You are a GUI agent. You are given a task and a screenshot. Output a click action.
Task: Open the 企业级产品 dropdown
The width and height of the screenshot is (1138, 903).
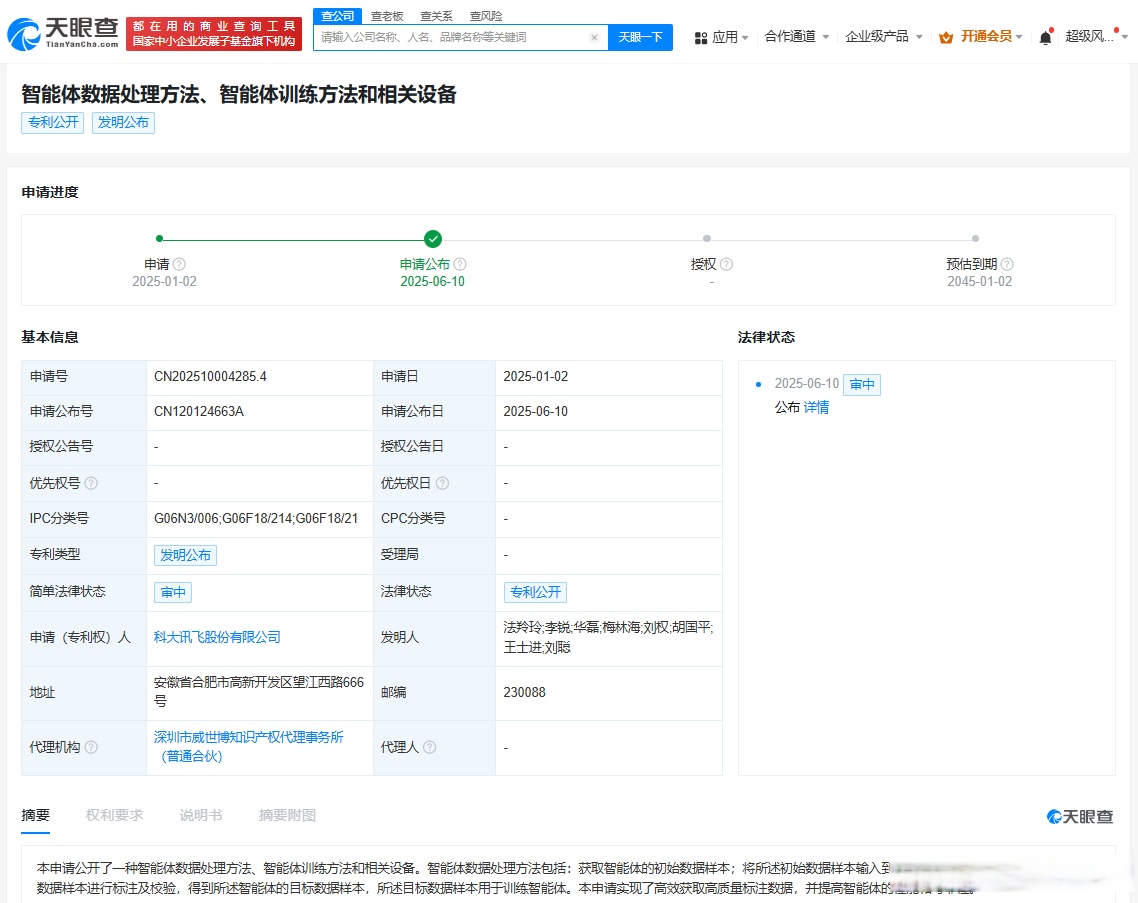click(x=878, y=35)
